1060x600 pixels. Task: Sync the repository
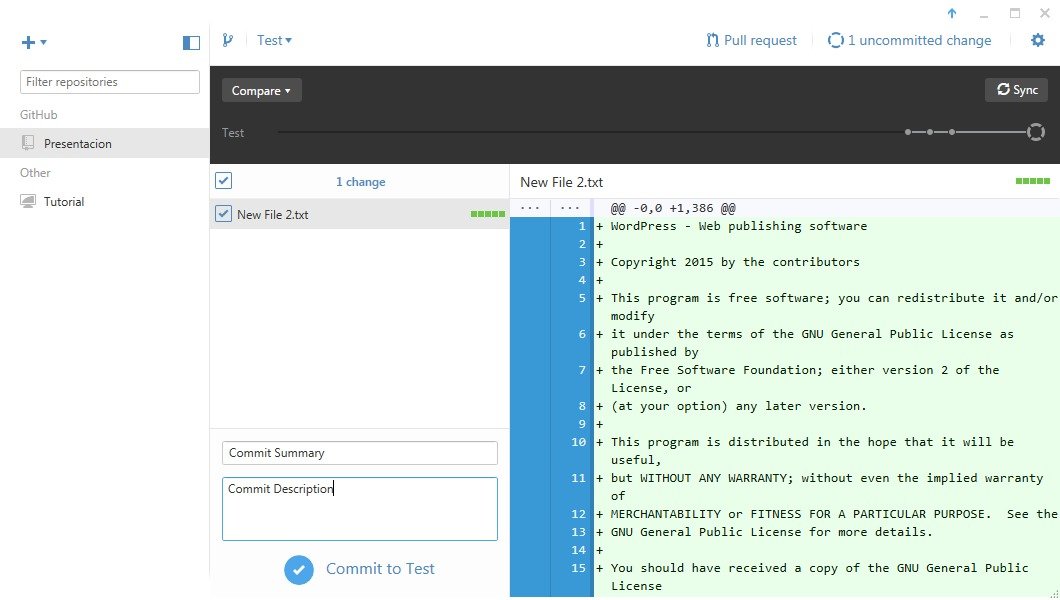coord(1017,90)
